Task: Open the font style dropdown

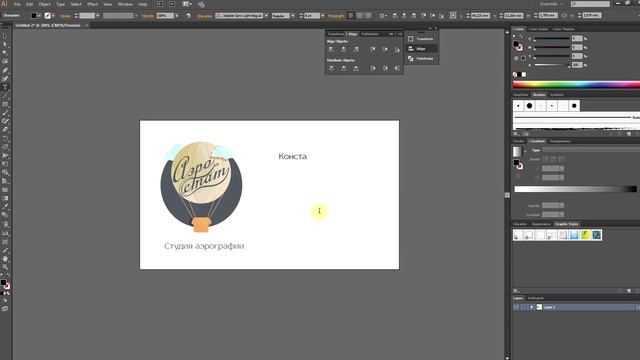Action: 293,16
